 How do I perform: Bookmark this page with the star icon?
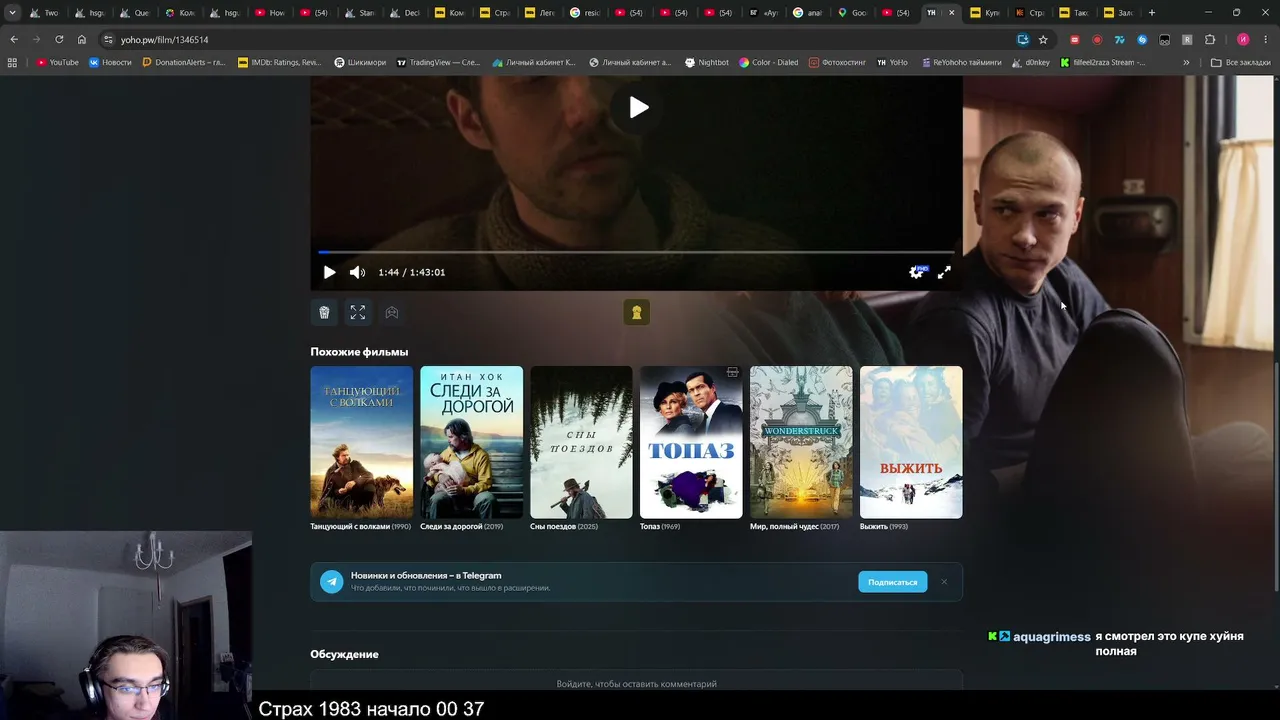point(1043,40)
